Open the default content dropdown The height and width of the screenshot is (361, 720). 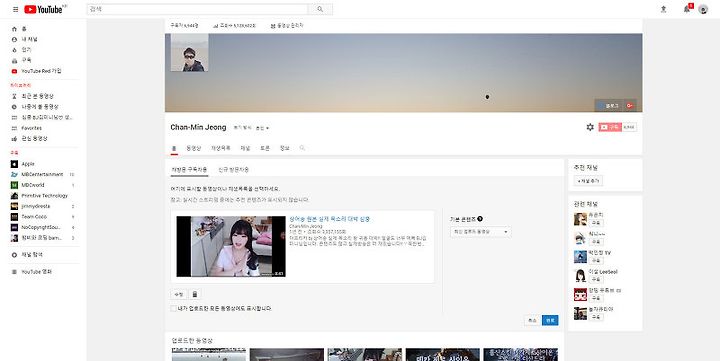tap(480, 232)
